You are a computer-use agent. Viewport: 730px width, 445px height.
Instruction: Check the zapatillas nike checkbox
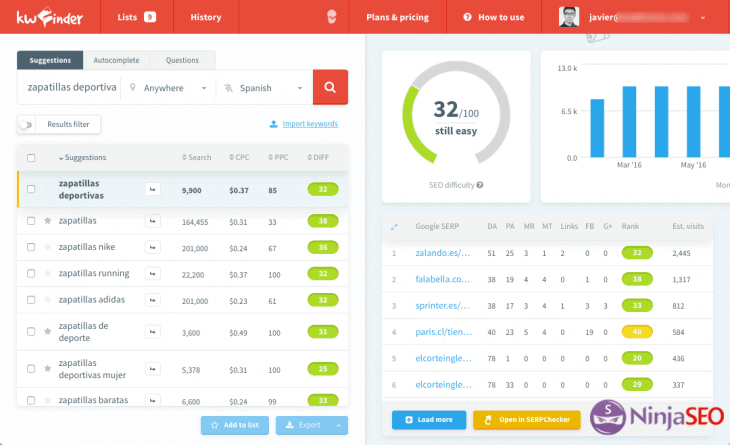tap(31, 247)
